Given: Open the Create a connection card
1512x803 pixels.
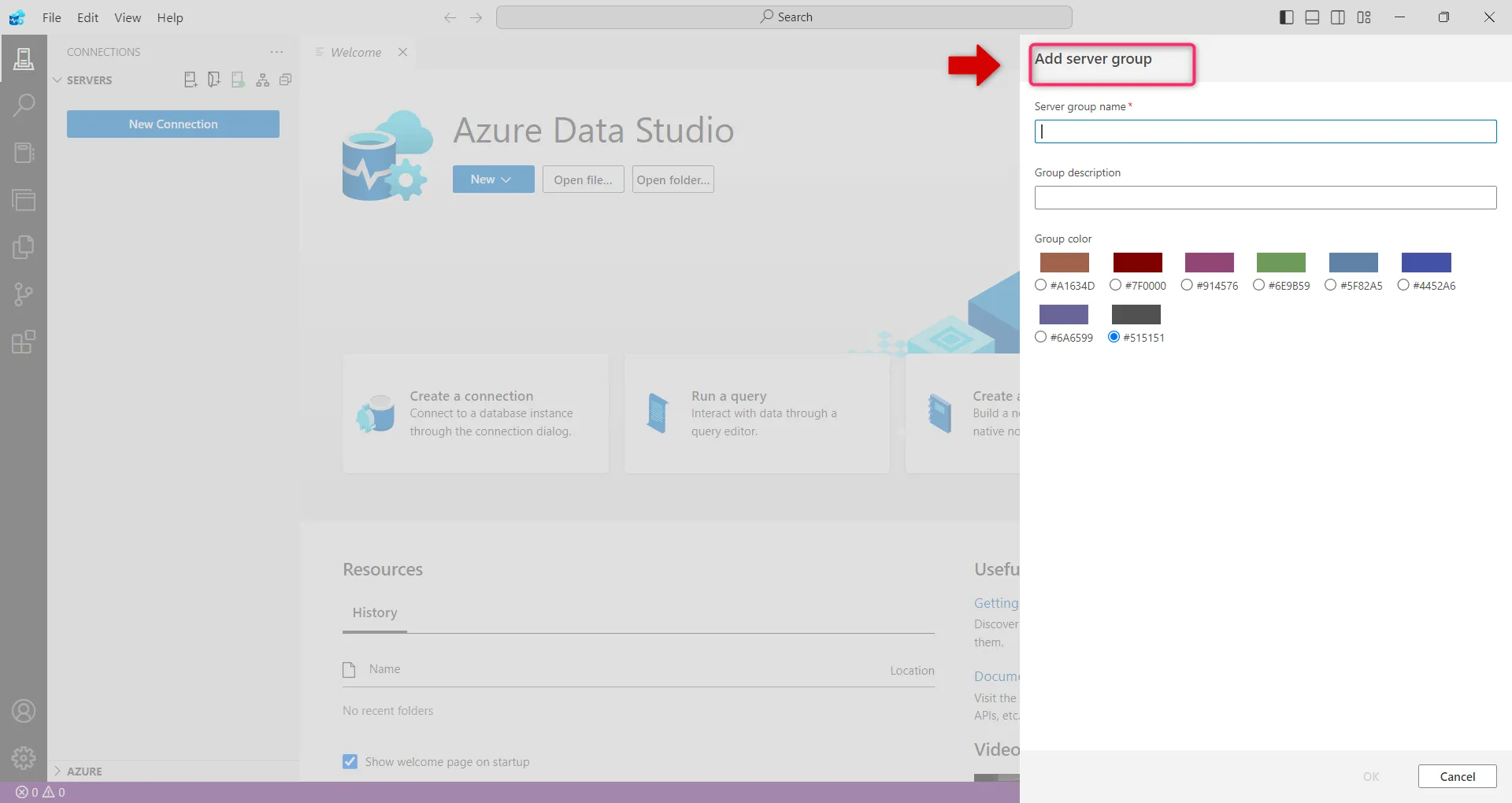Looking at the screenshot, I should click(x=476, y=413).
